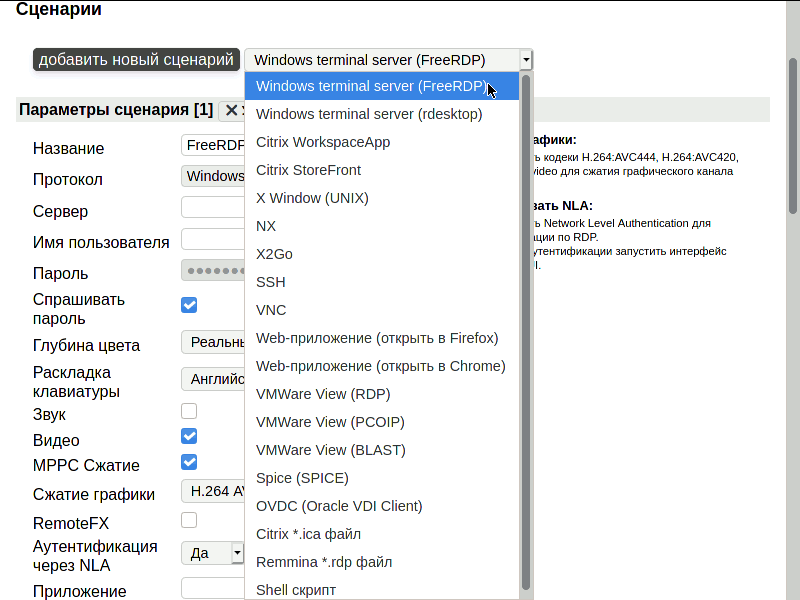
Task: Uncheck the Видео checkbox
Action: click(189, 436)
